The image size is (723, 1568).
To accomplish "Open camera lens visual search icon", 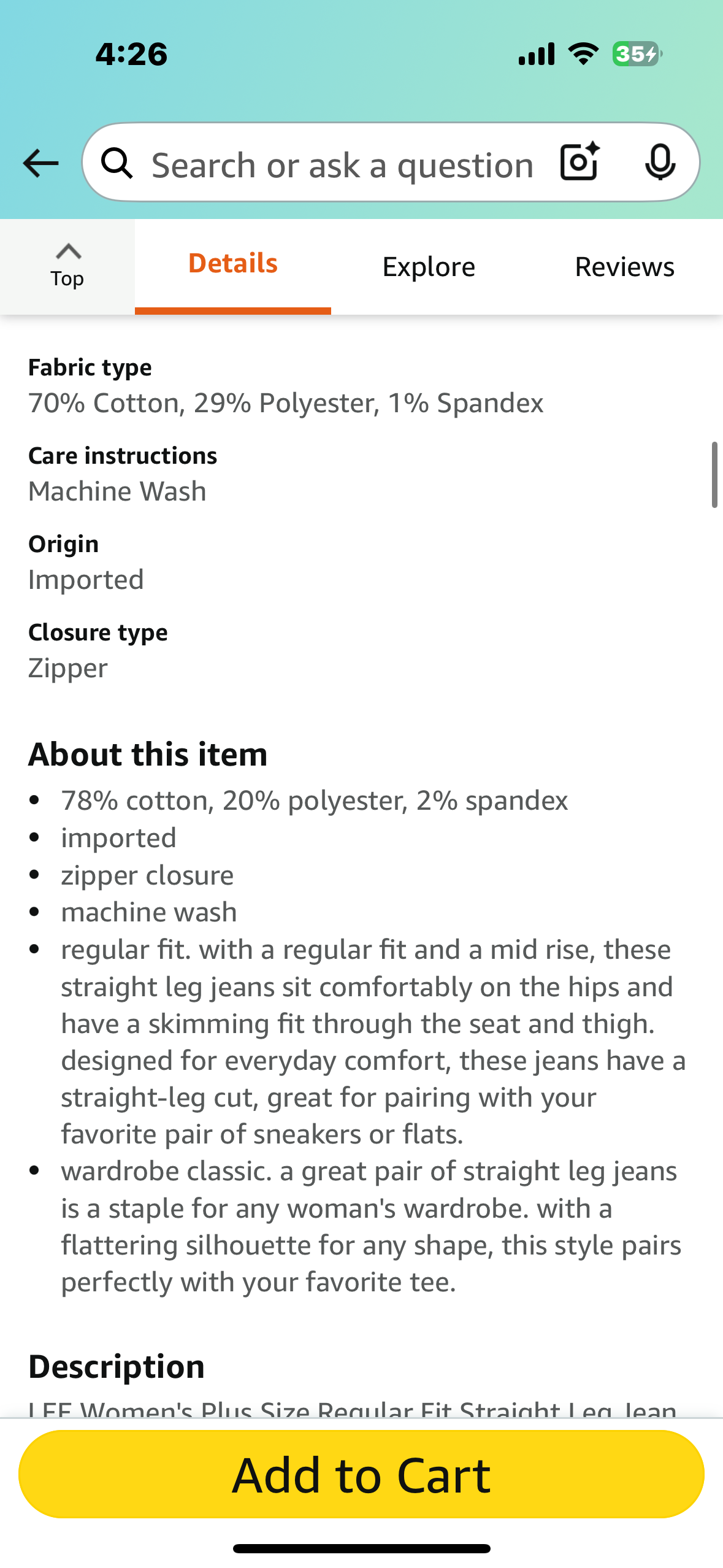I will pos(580,162).
